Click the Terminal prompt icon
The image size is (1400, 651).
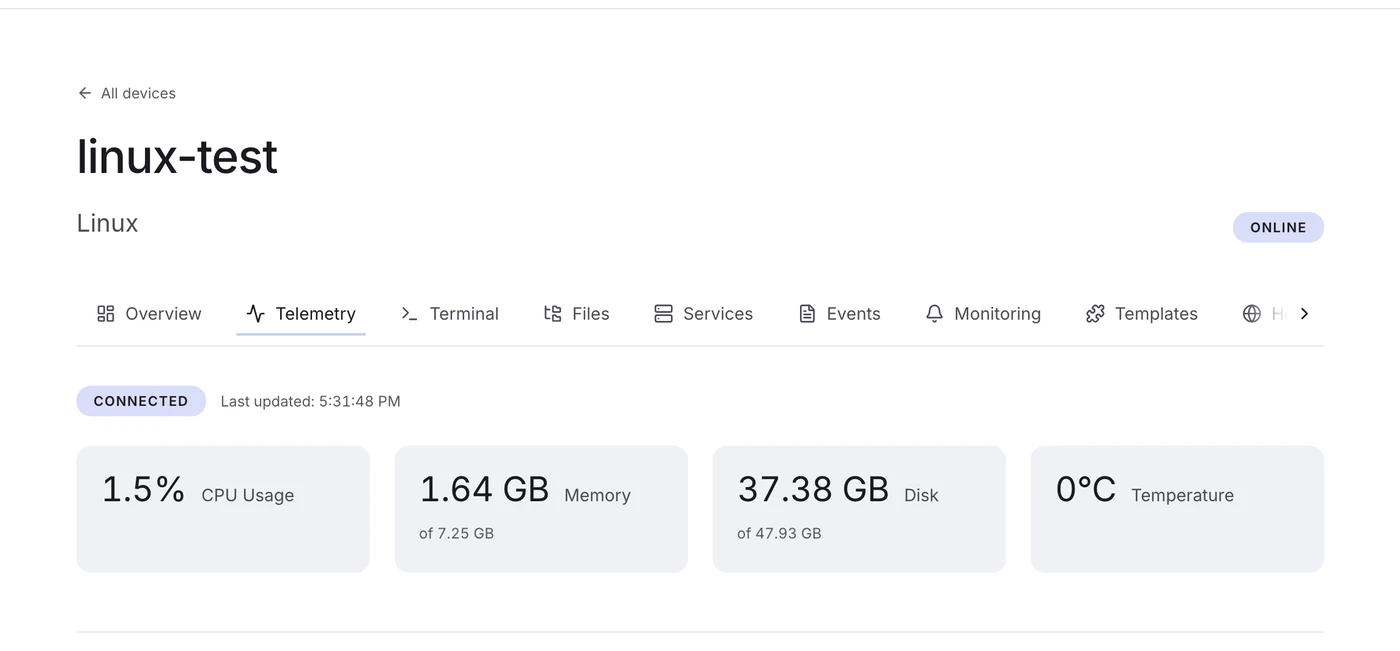pos(409,314)
